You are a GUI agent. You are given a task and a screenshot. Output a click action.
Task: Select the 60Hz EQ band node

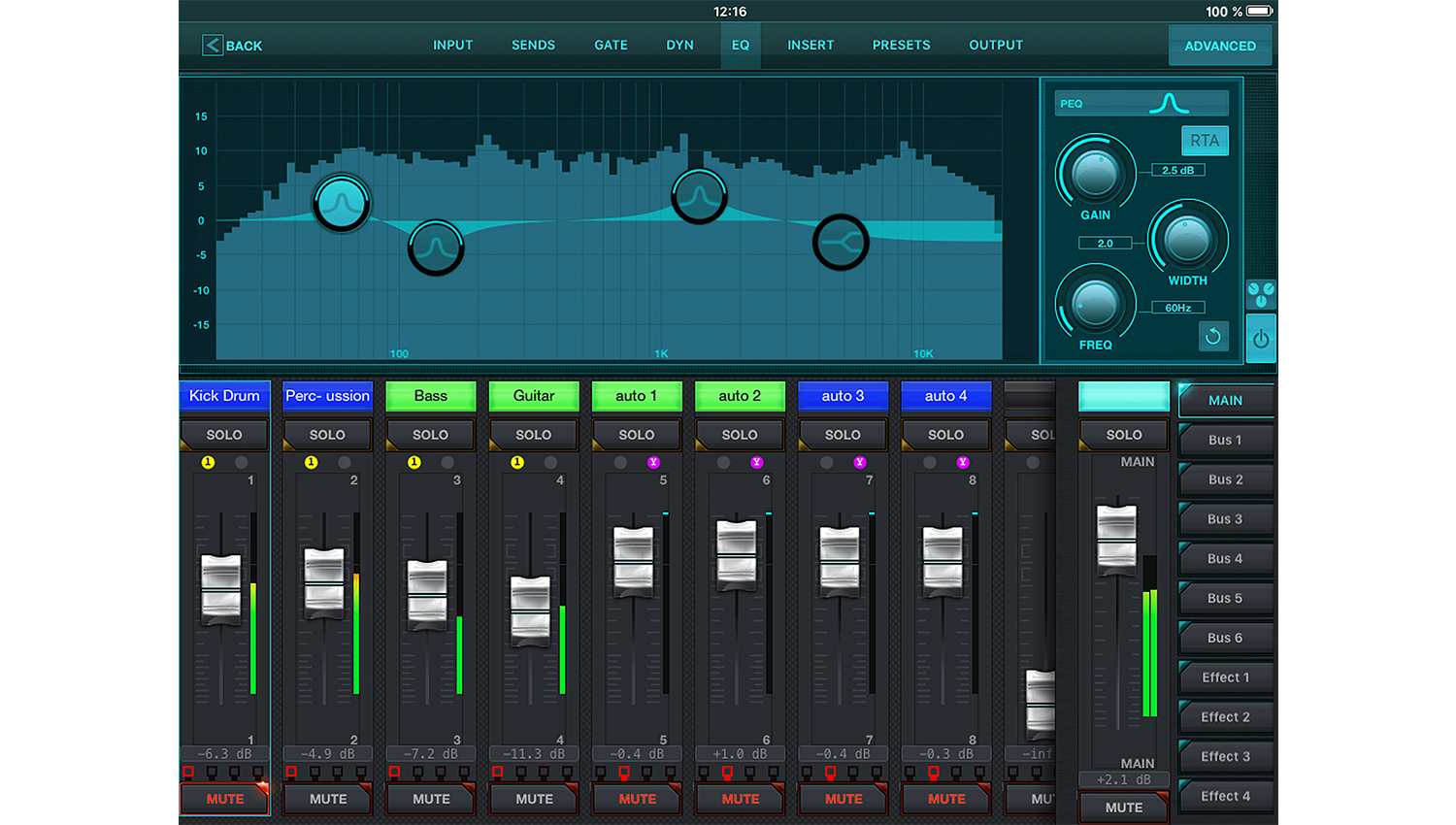click(341, 203)
